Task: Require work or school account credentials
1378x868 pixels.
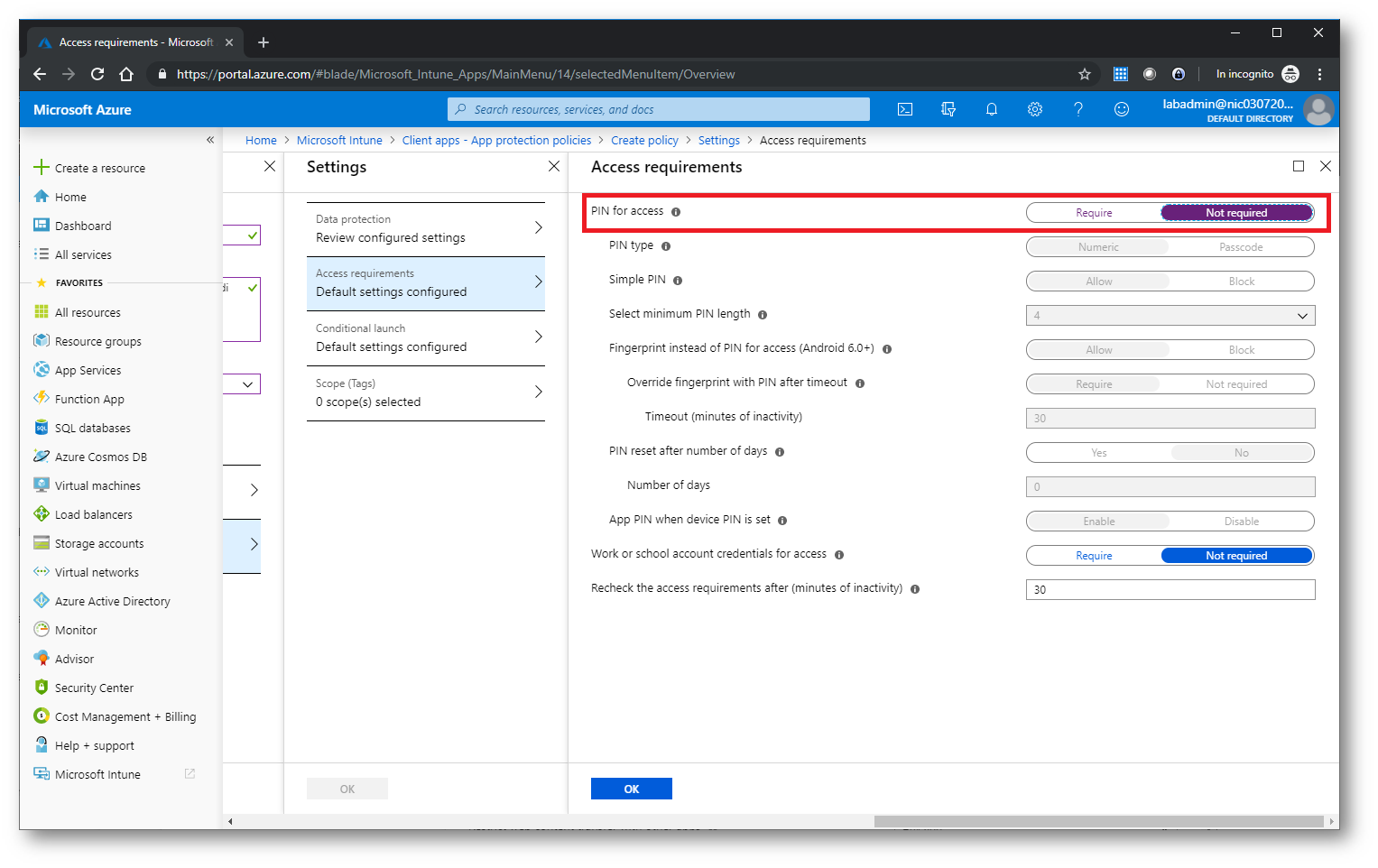Action: coord(1094,556)
